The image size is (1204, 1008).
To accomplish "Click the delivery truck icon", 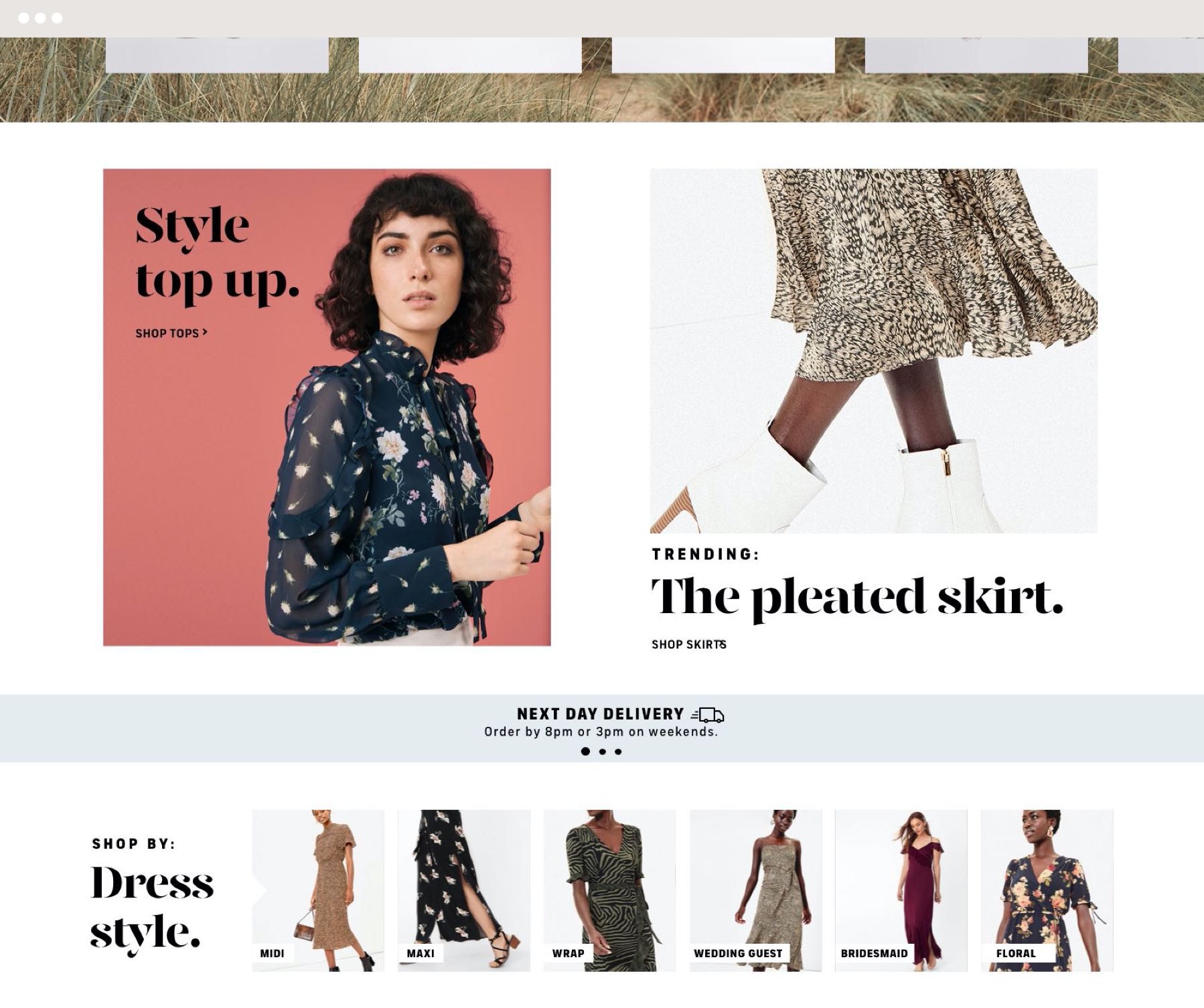I will pos(708,715).
